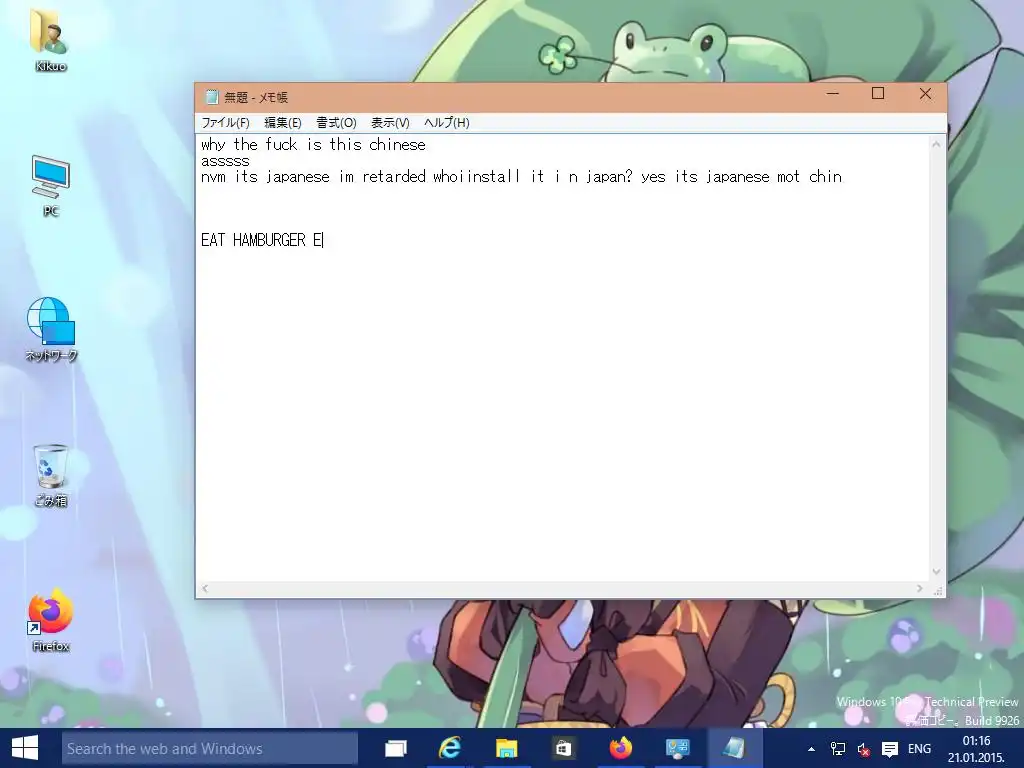Click the horizontal scrollbar right arrow

(920, 588)
